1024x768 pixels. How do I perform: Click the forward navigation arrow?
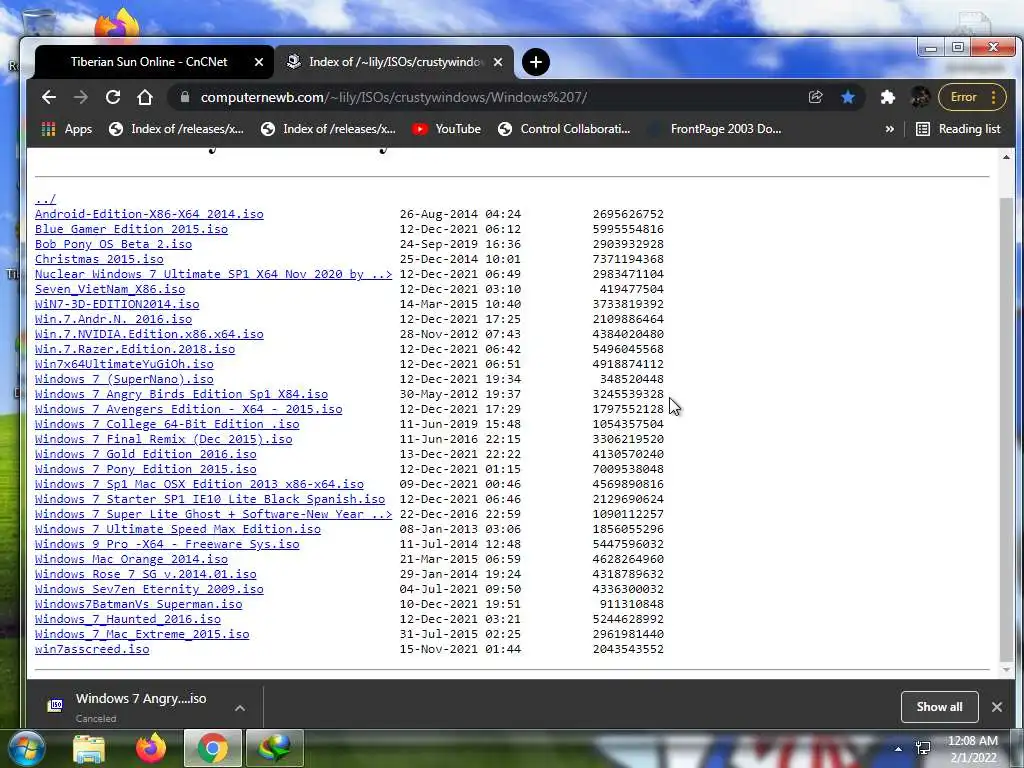coord(80,97)
